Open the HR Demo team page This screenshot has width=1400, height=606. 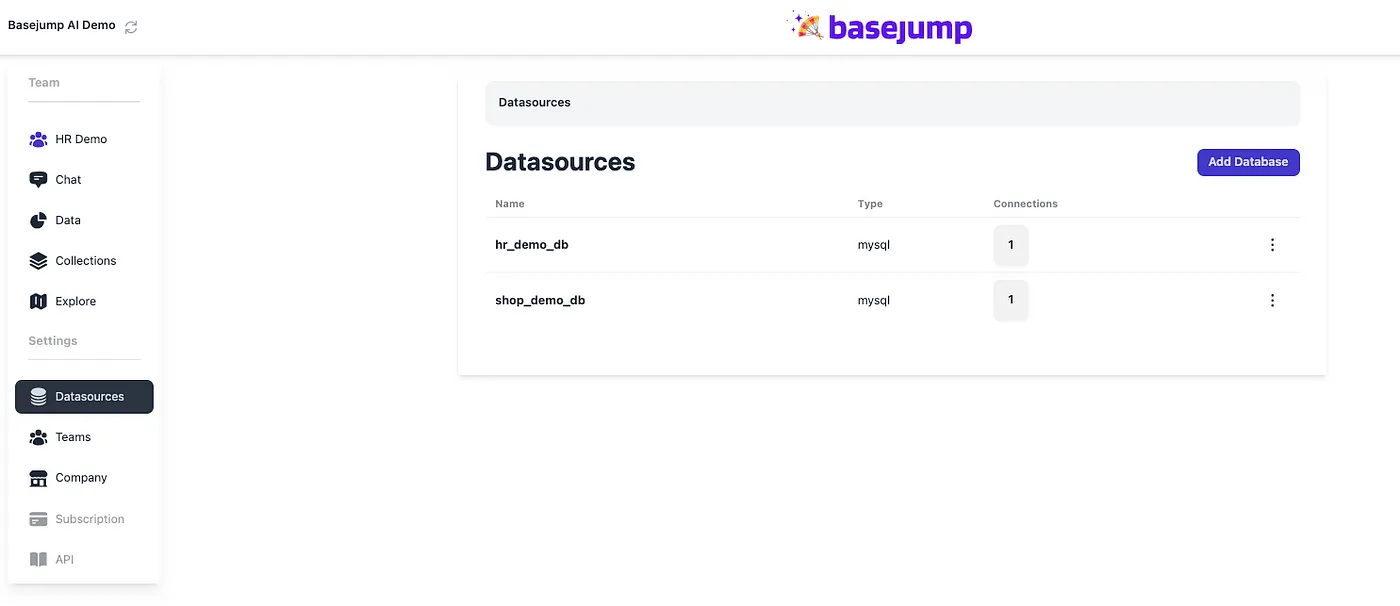81,139
